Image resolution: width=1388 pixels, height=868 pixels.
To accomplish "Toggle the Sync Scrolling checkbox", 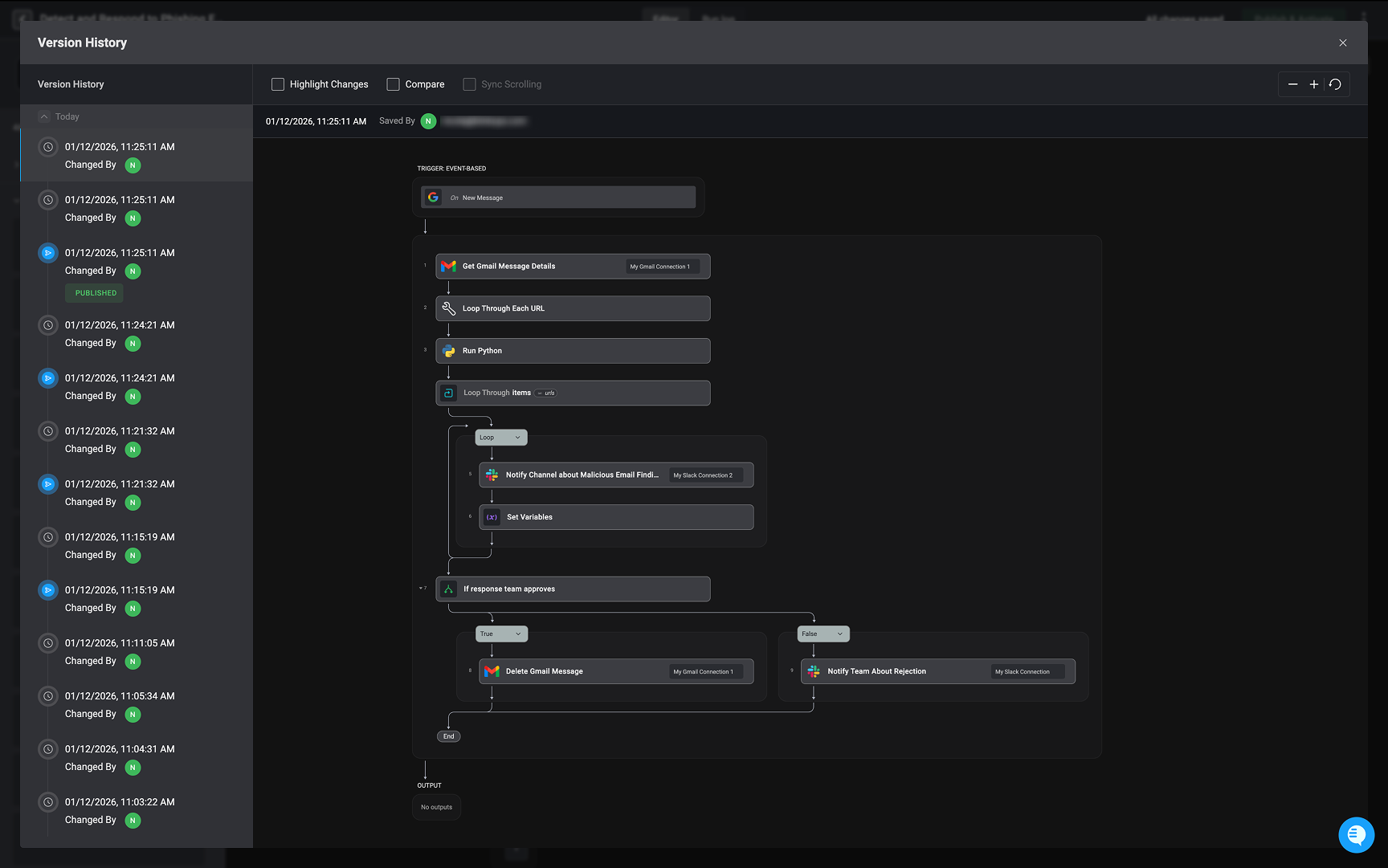I will click(469, 84).
